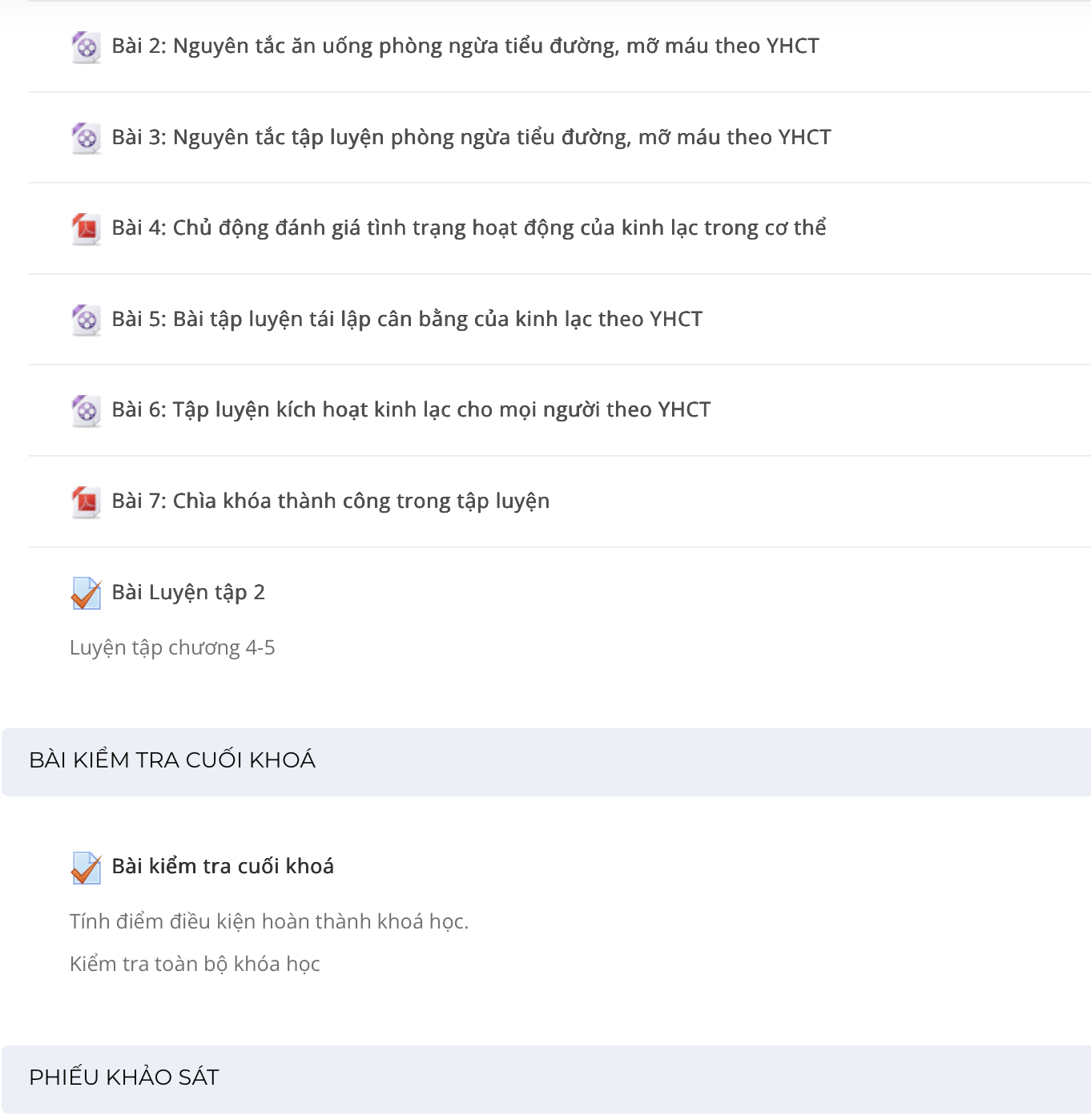Open Bài 7: Chìa khóa thành công
This screenshot has height=1120, width=1091.
click(331, 502)
